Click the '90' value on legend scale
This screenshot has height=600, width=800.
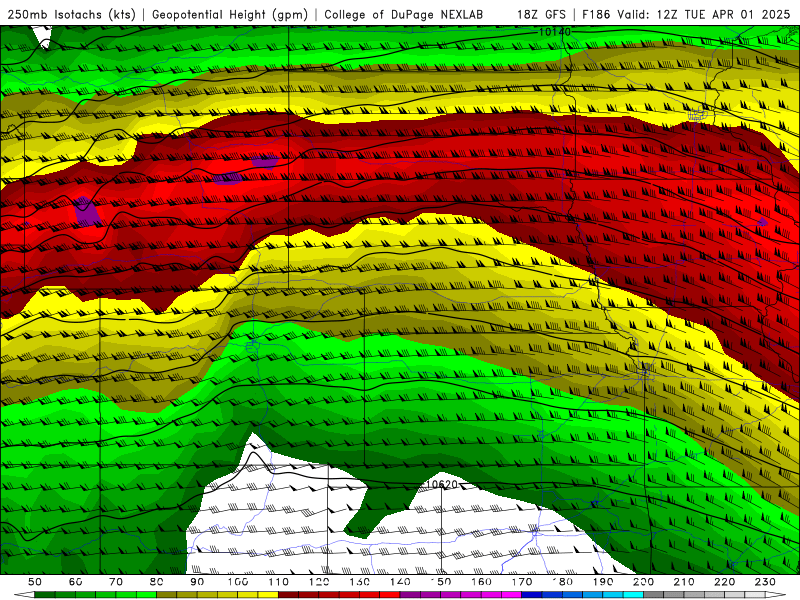[197, 582]
